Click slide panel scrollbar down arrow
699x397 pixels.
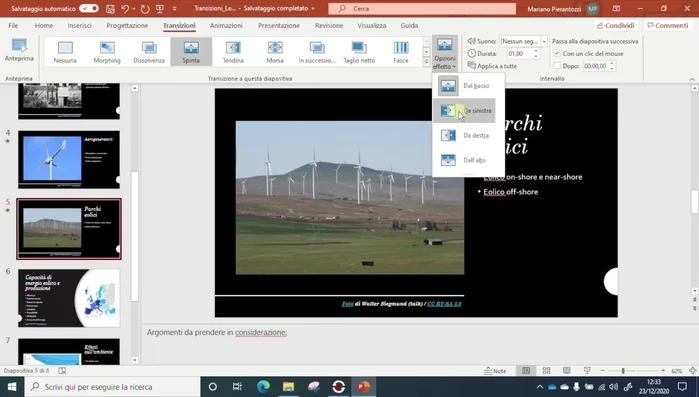tap(135, 360)
